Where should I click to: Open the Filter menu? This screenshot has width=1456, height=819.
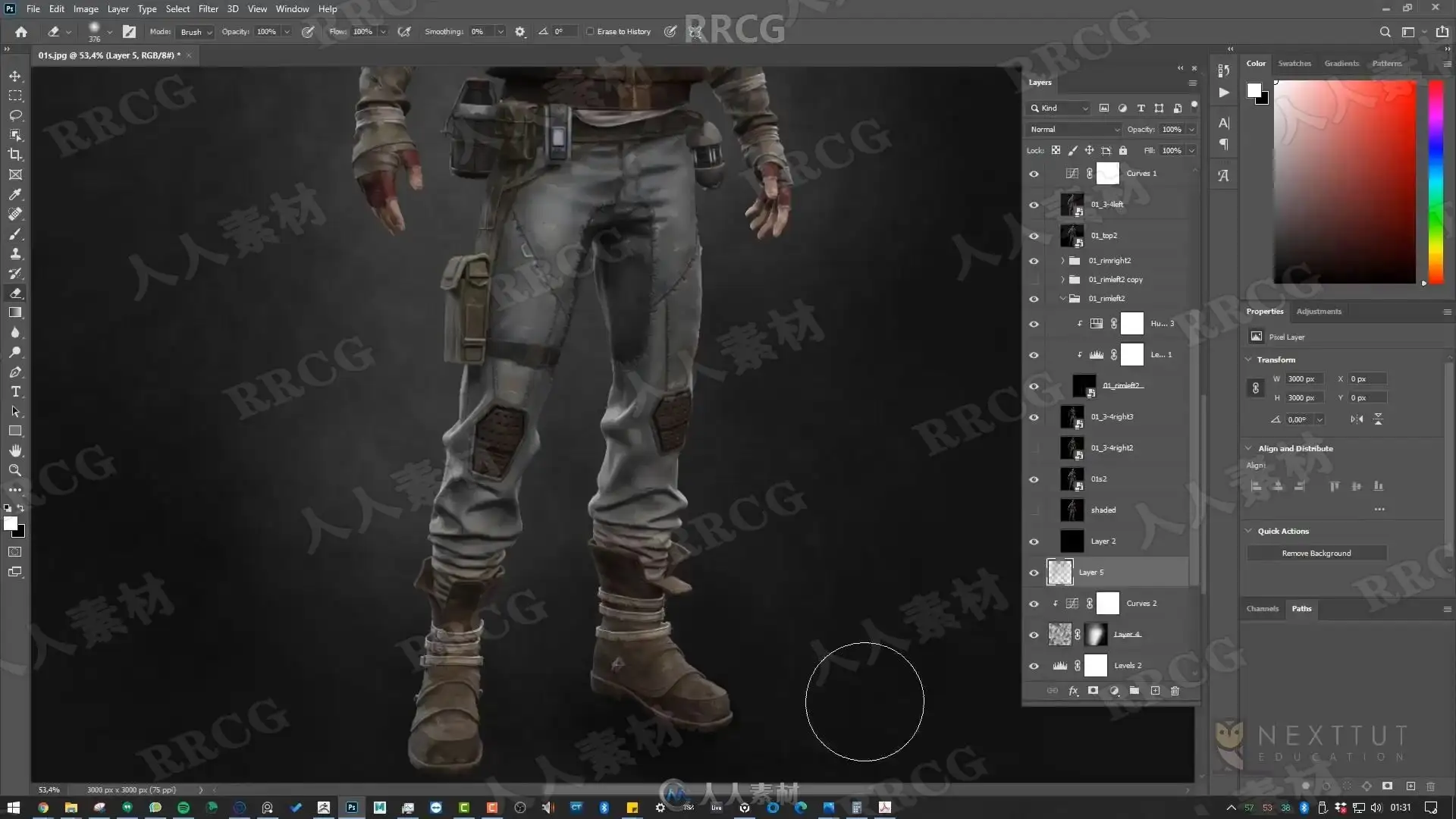208,9
